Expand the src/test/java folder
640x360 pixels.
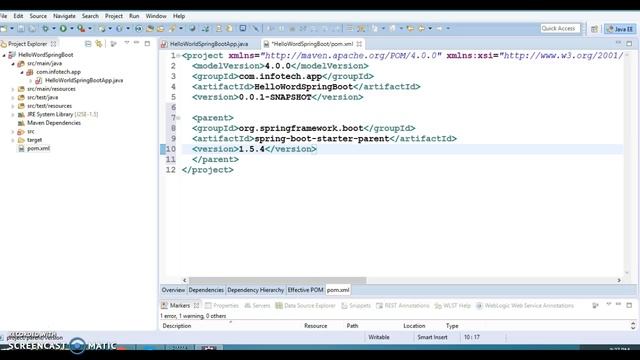[x=13, y=98]
